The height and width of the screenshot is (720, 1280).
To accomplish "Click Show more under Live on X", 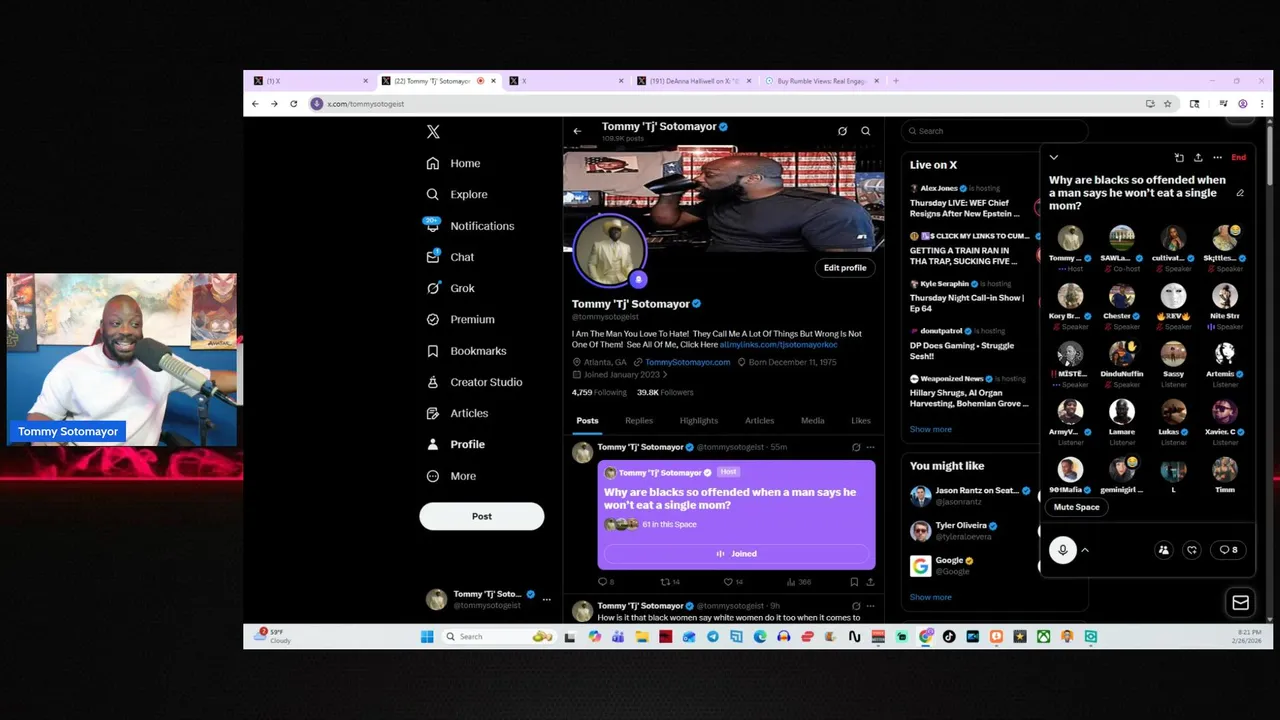I will click(931, 429).
